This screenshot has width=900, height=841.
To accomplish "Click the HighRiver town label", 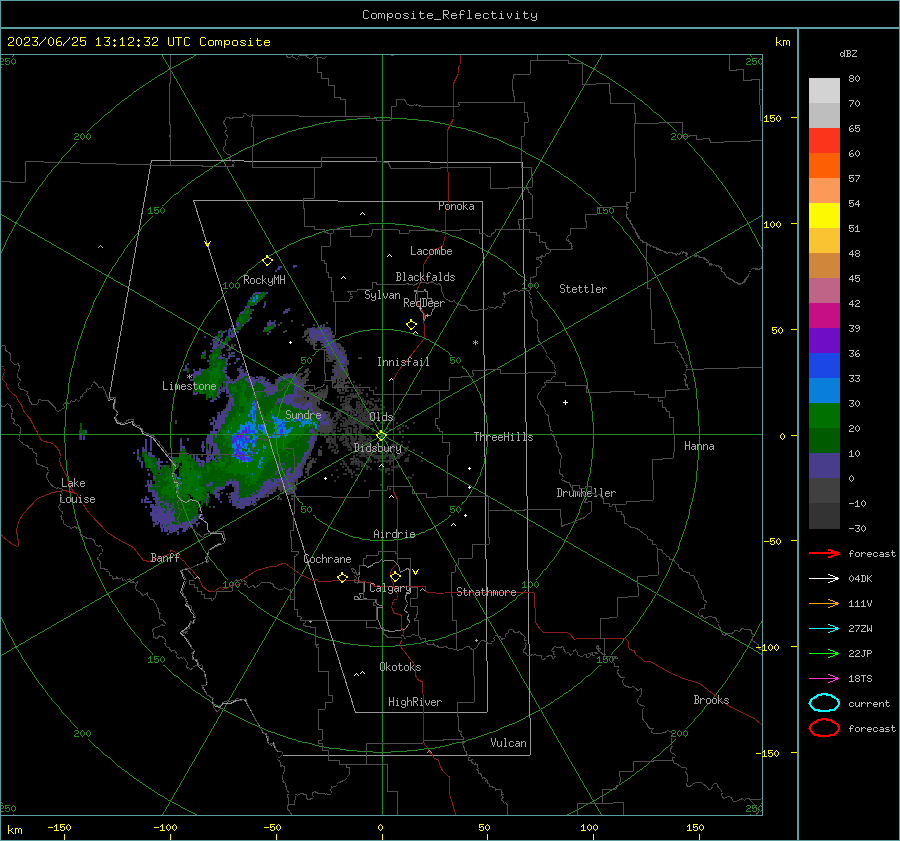I will point(415,702).
